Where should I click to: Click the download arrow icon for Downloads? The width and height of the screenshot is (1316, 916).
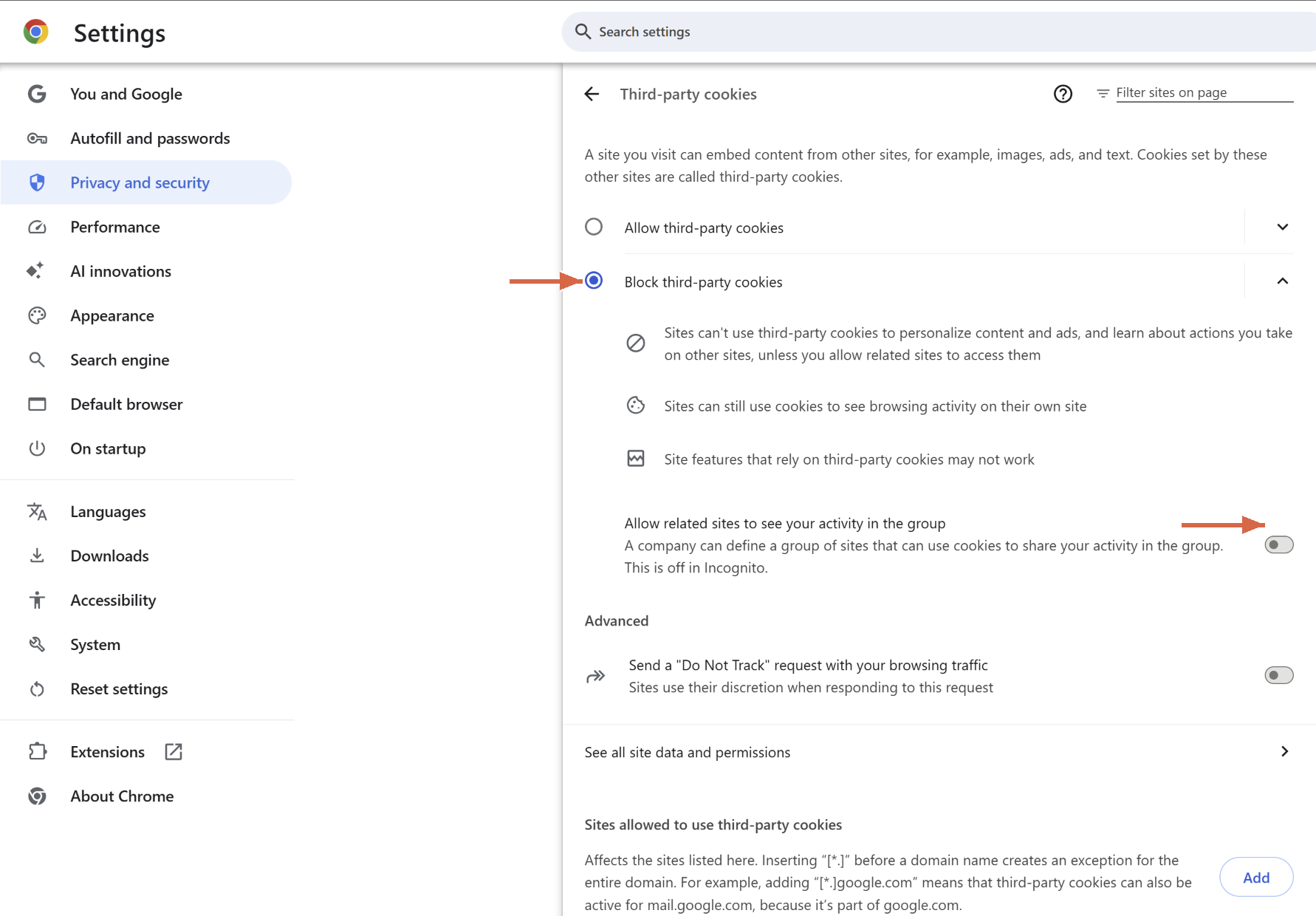(x=37, y=556)
